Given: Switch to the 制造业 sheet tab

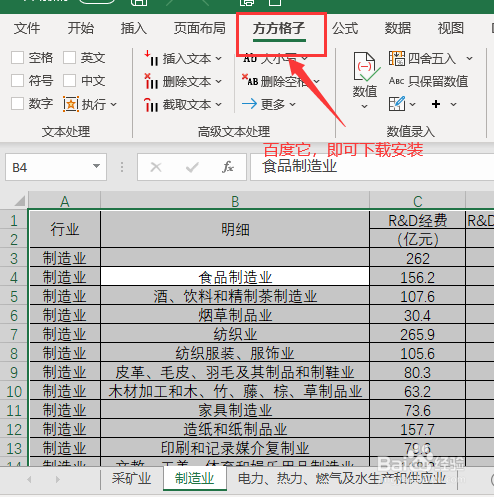Looking at the screenshot, I should click(195, 479).
